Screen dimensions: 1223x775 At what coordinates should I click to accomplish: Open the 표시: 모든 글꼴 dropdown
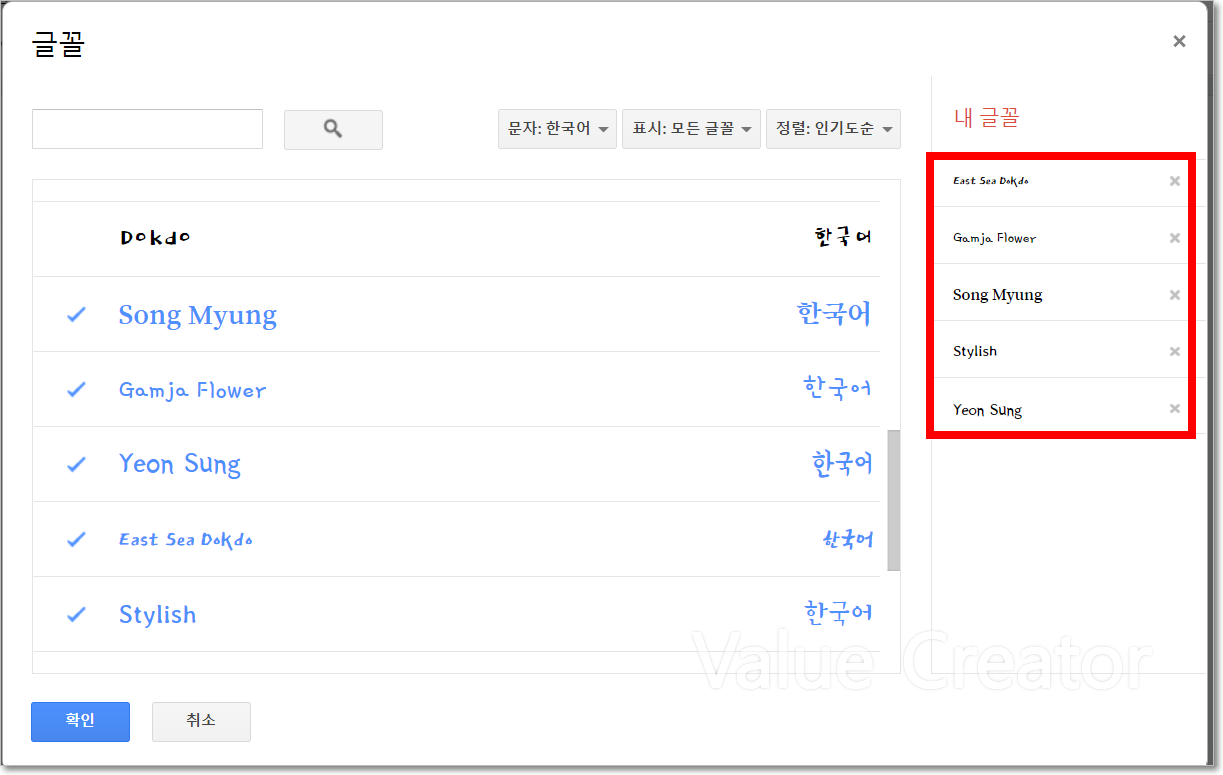(691, 129)
